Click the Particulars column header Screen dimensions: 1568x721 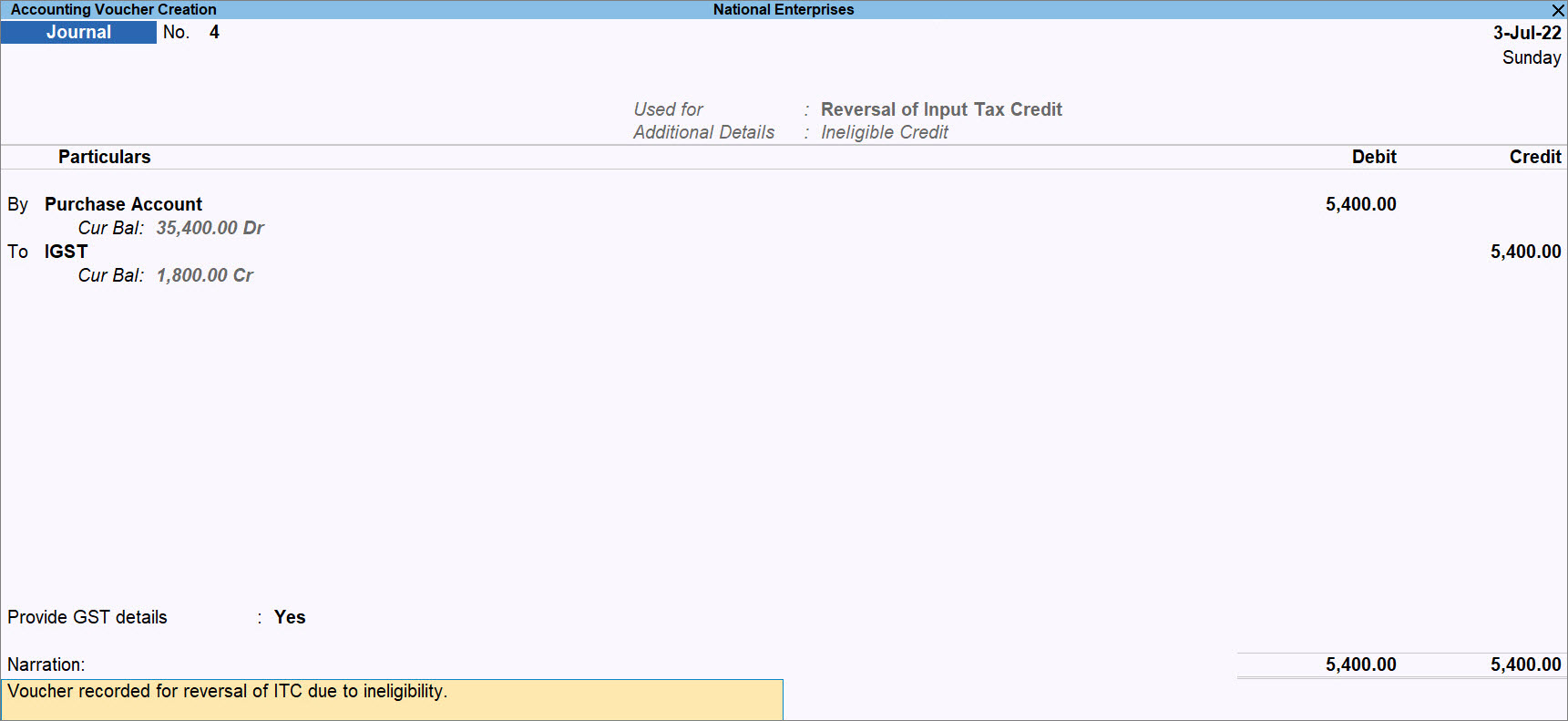104,157
